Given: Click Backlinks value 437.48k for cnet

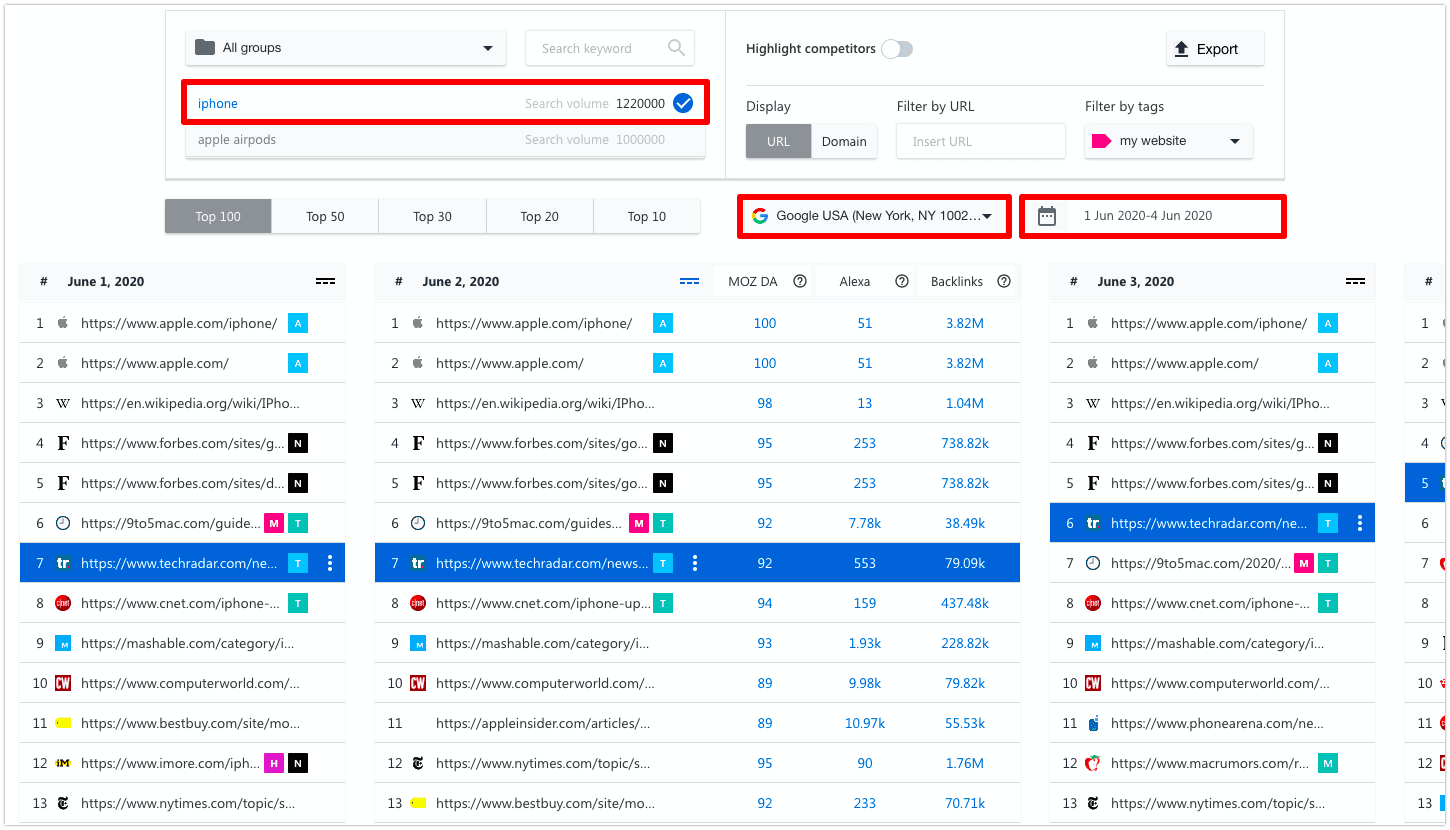Looking at the screenshot, I should 965,603.
